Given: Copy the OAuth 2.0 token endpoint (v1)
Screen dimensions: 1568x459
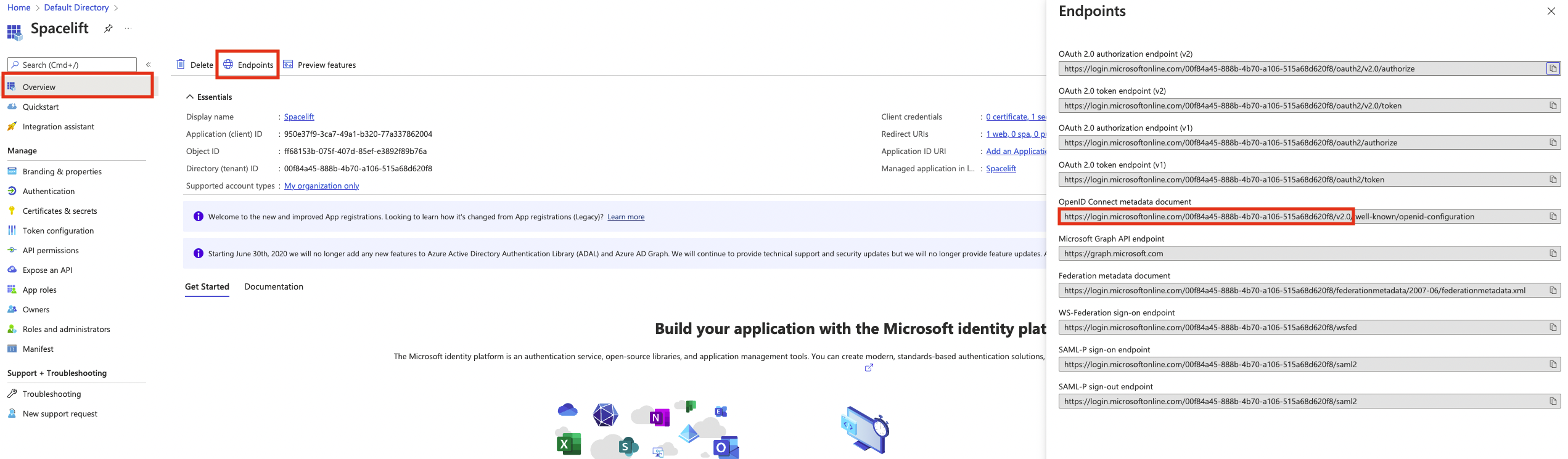Looking at the screenshot, I should [1553, 179].
